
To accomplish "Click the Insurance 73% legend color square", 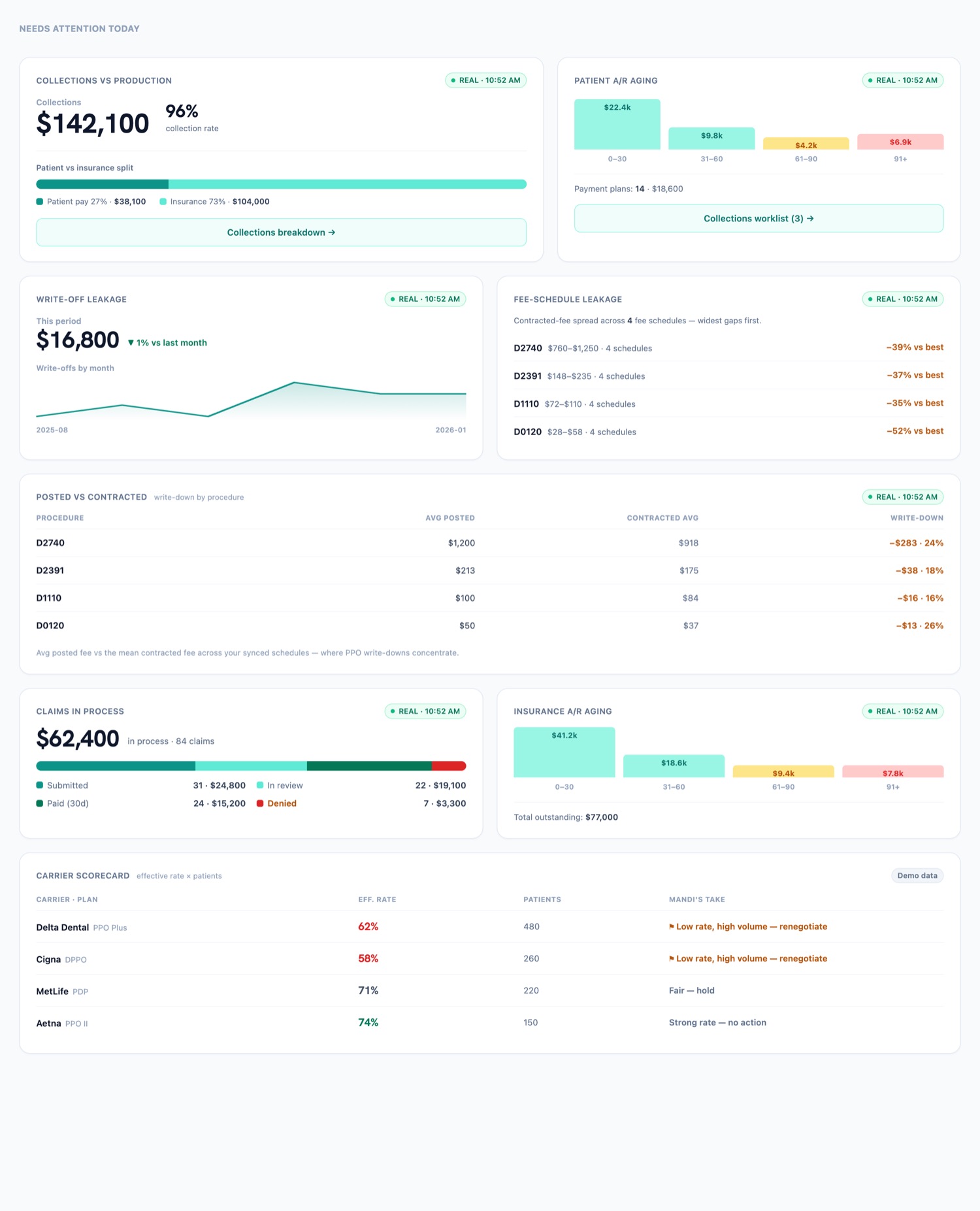I will pyautogui.click(x=163, y=202).
